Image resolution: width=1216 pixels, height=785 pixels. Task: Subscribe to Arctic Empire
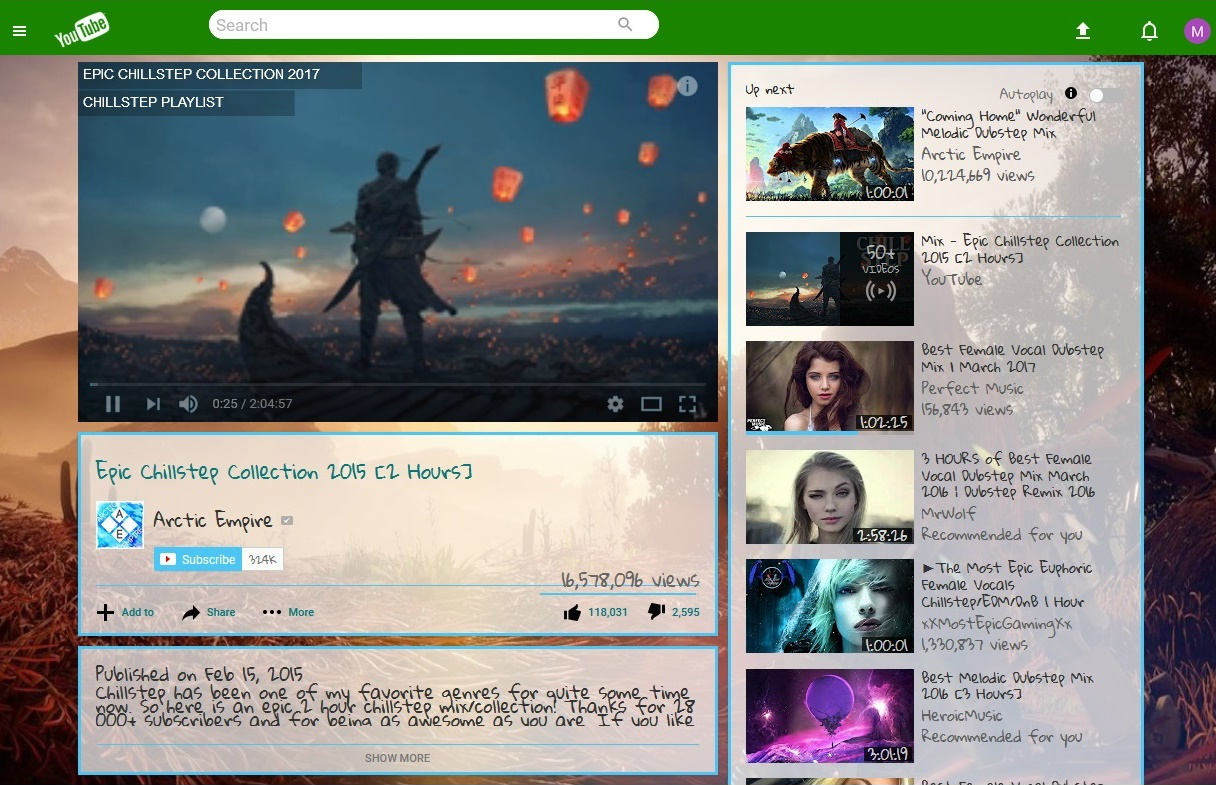198,559
